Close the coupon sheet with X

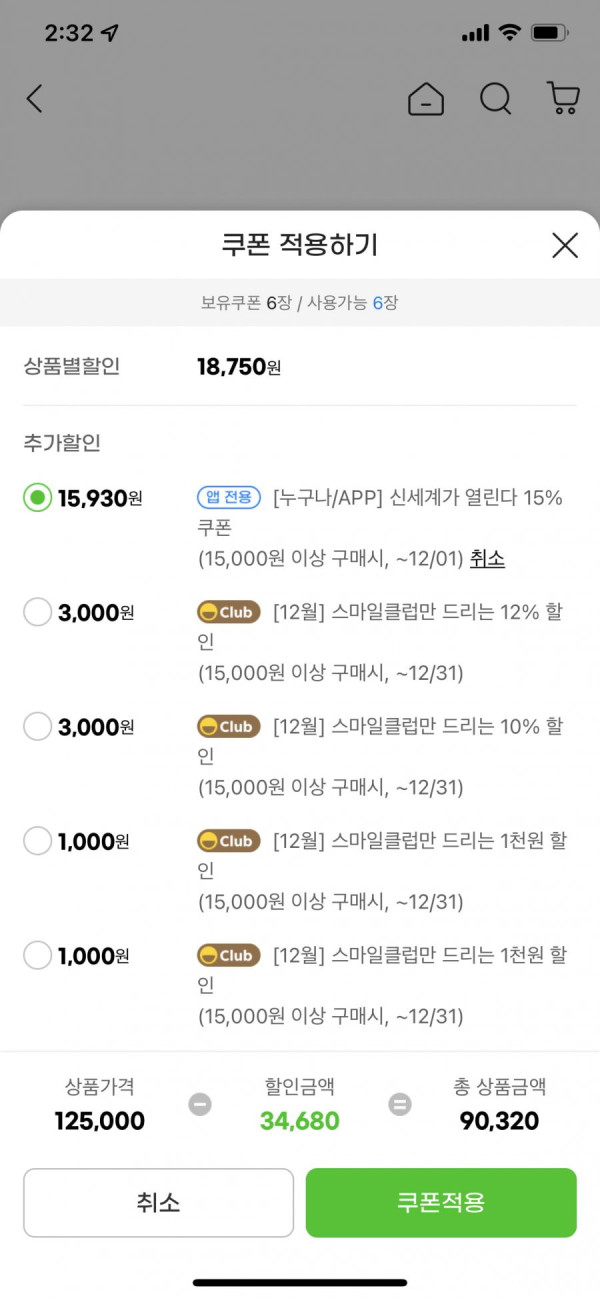(565, 245)
